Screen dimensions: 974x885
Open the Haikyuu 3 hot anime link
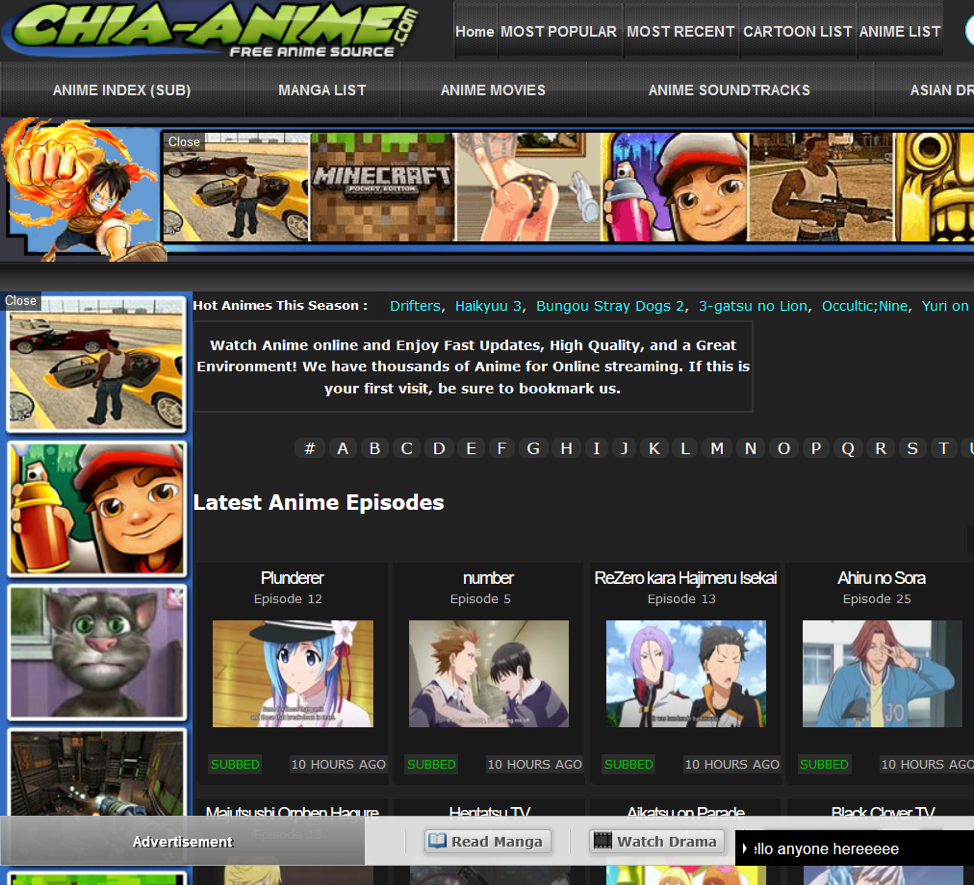pyautogui.click(x=488, y=306)
